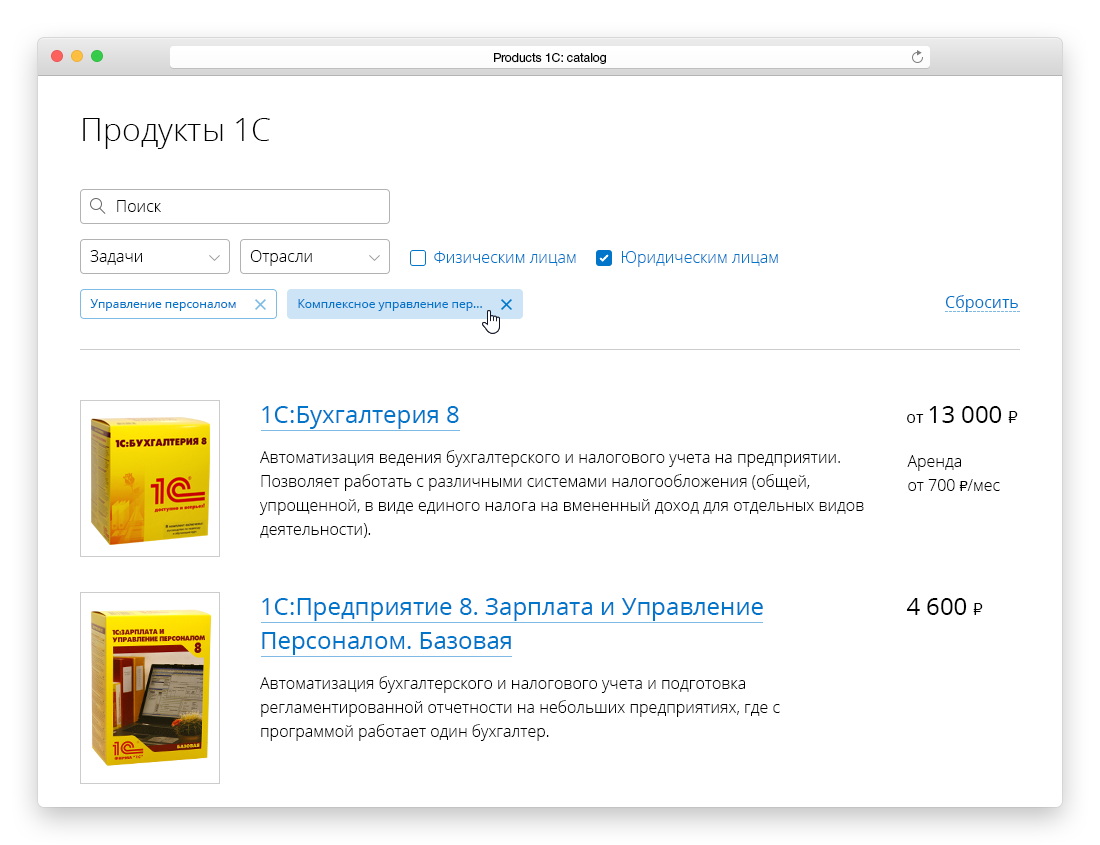The height and width of the screenshot is (845, 1100).
Task: Open the 1С:Бухгалтерия 8 product link
Action: (359, 415)
